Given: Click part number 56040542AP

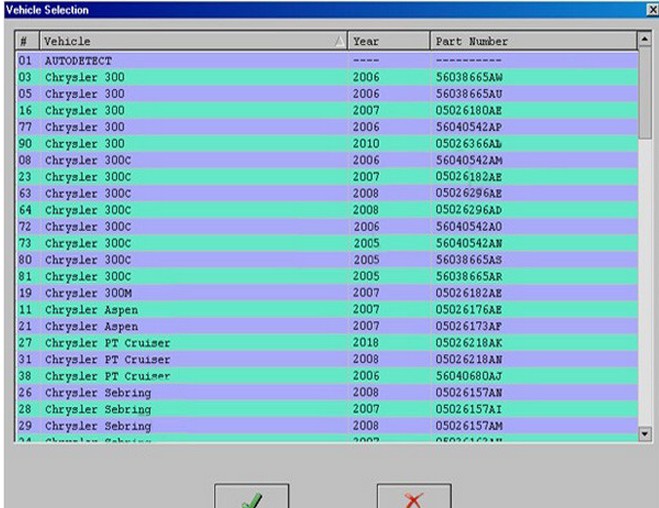Looking at the screenshot, I should tap(469, 127).
